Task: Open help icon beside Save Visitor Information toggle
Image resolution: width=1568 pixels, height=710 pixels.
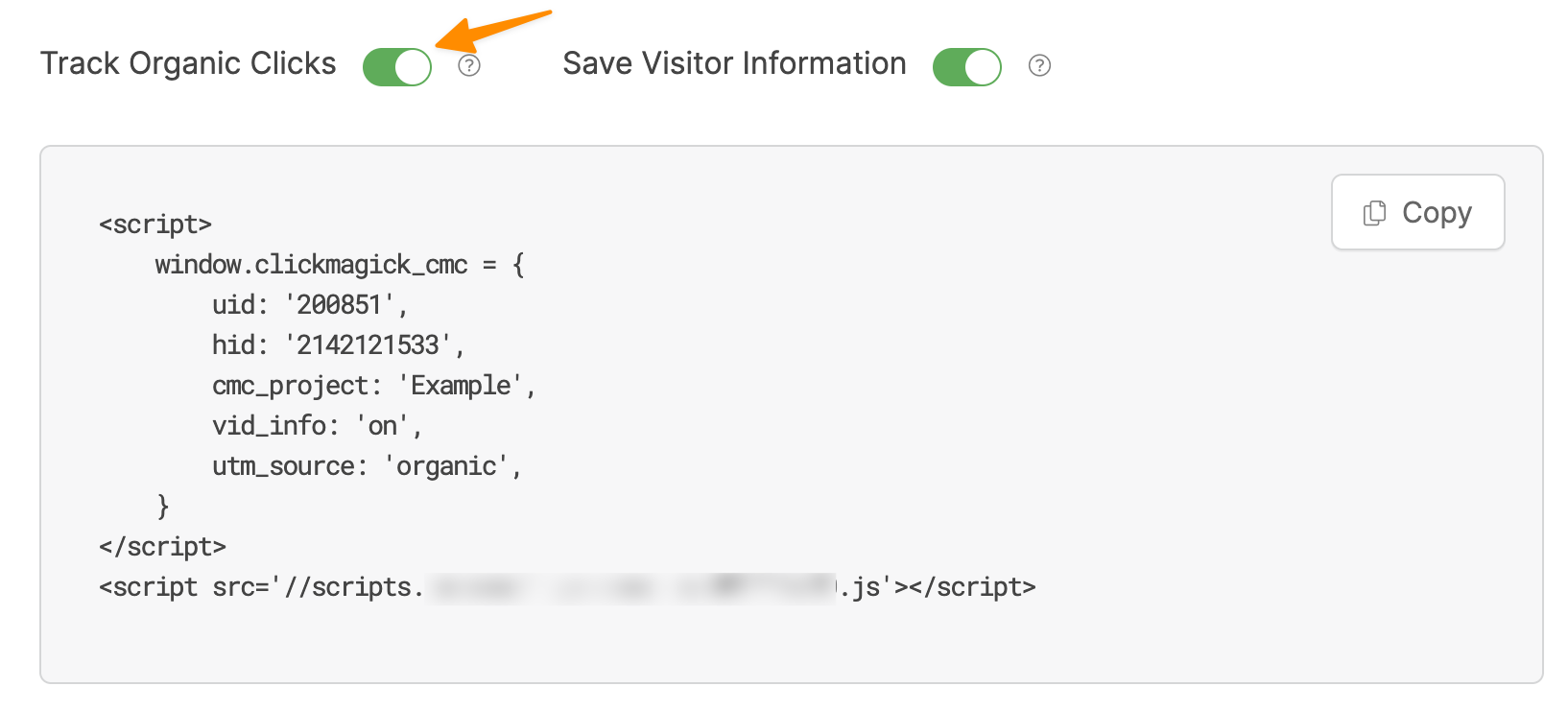Action: (x=1039, y=65)
